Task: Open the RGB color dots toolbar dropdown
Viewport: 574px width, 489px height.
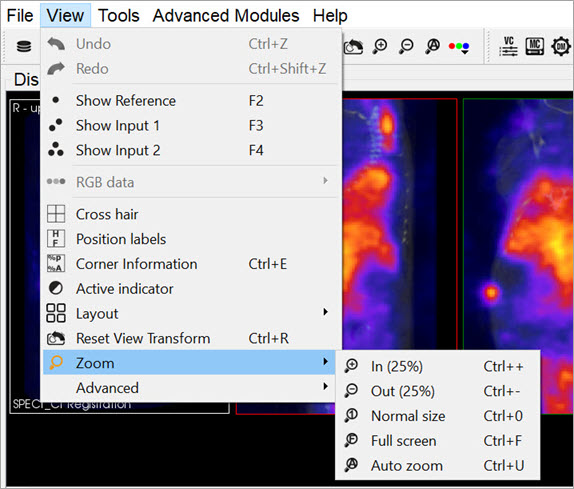Action: 459,47
